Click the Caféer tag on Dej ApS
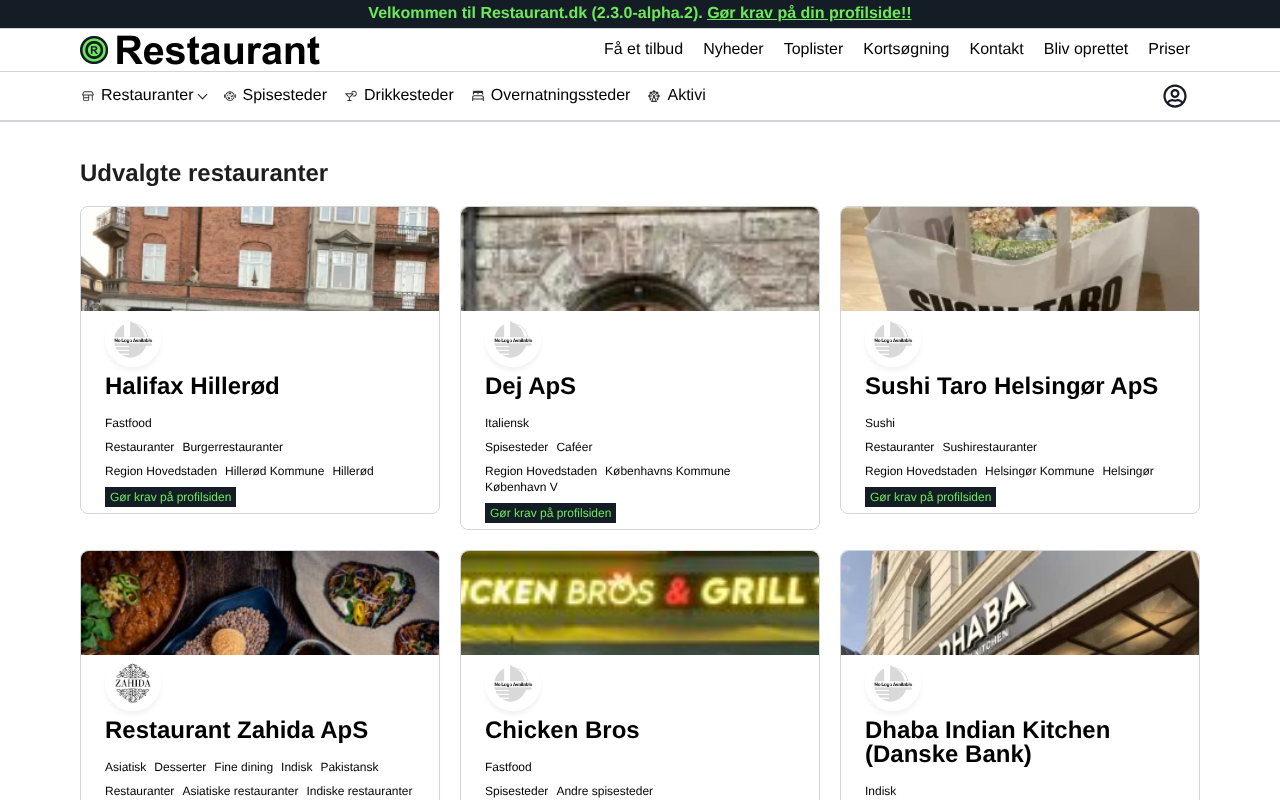 click(574, 447)
